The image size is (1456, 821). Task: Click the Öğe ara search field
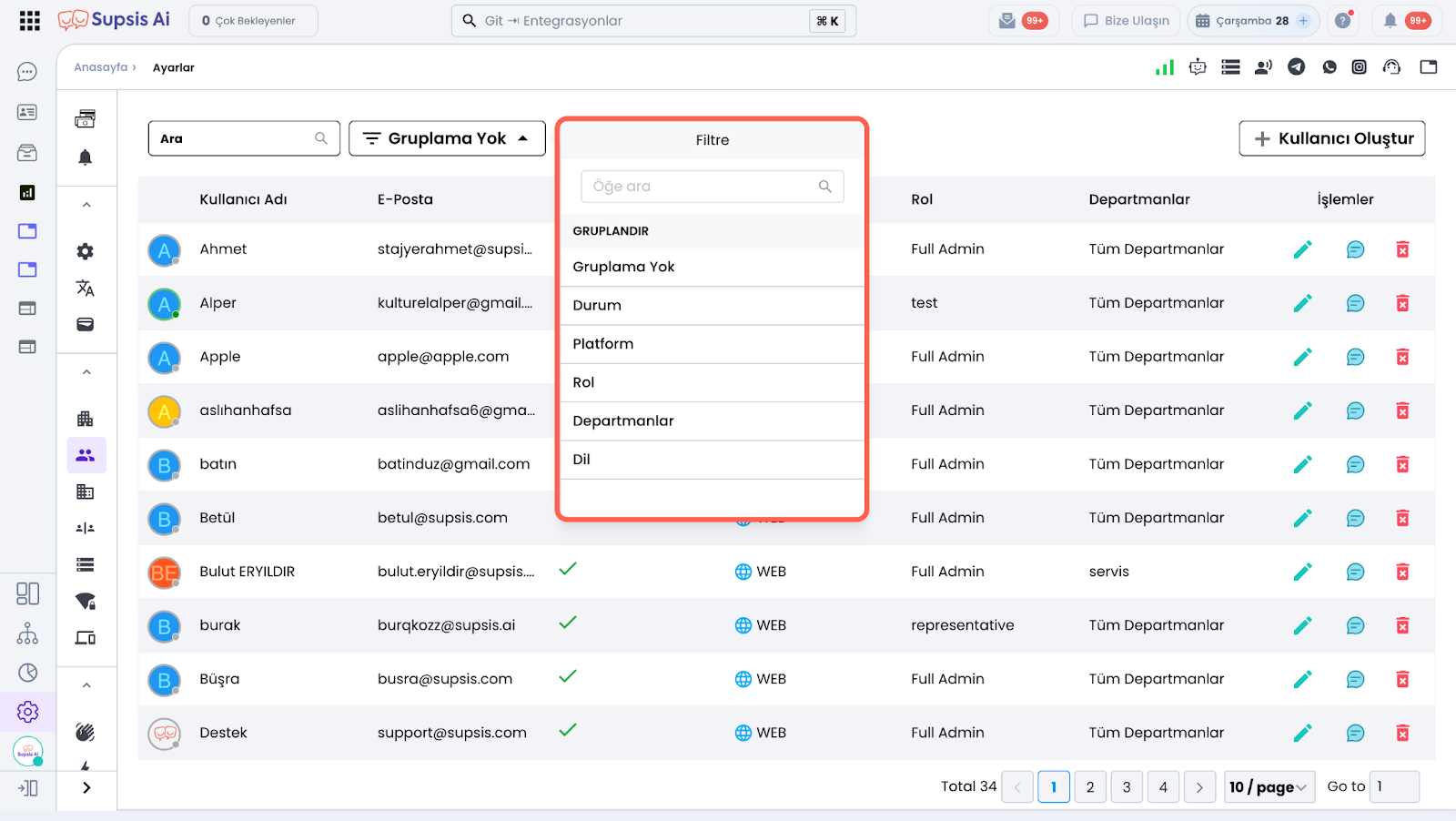[x=703, y=187]
